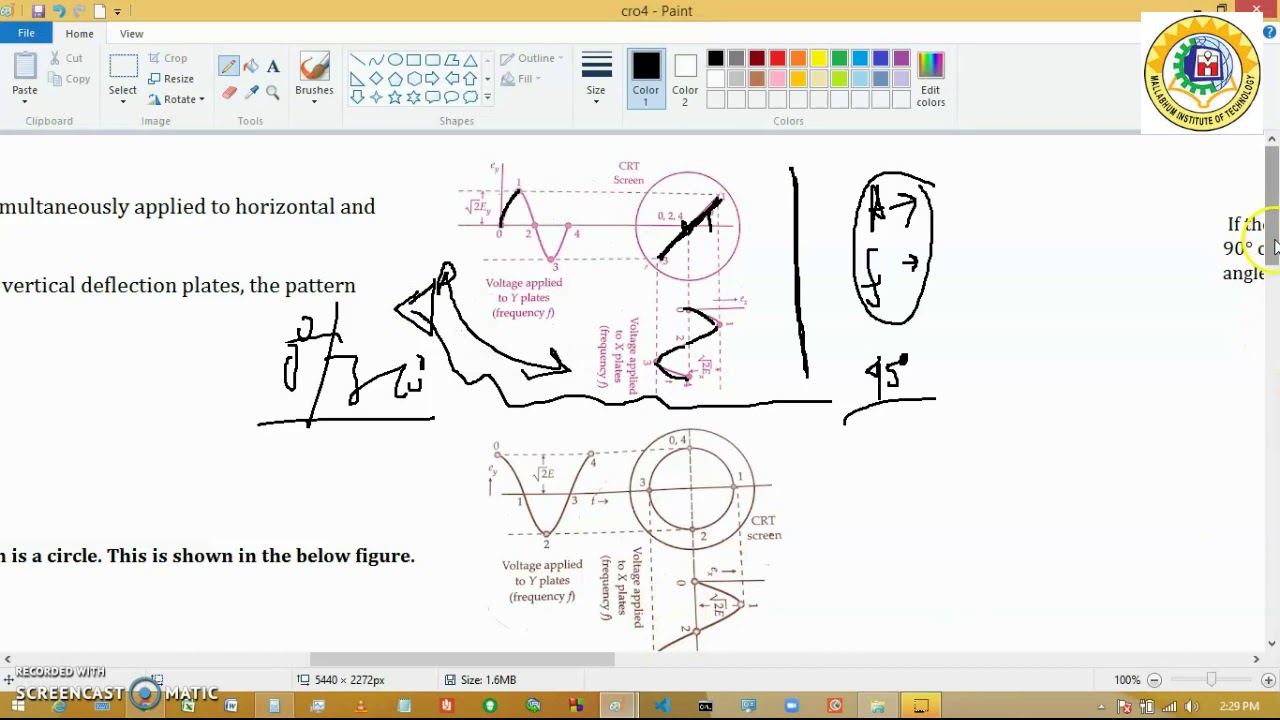Create new file from quick access toolbar
1280x720 pixels.
[x=100, y=11]
